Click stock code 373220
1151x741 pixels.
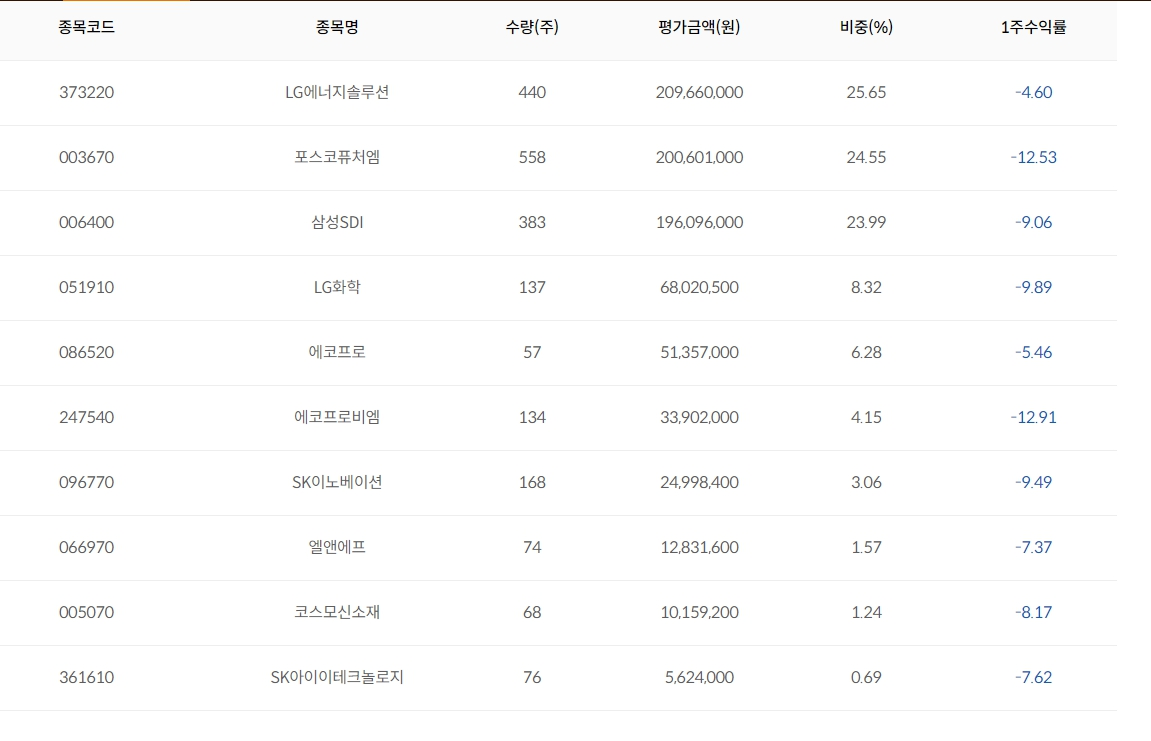(x=87, y=93)
